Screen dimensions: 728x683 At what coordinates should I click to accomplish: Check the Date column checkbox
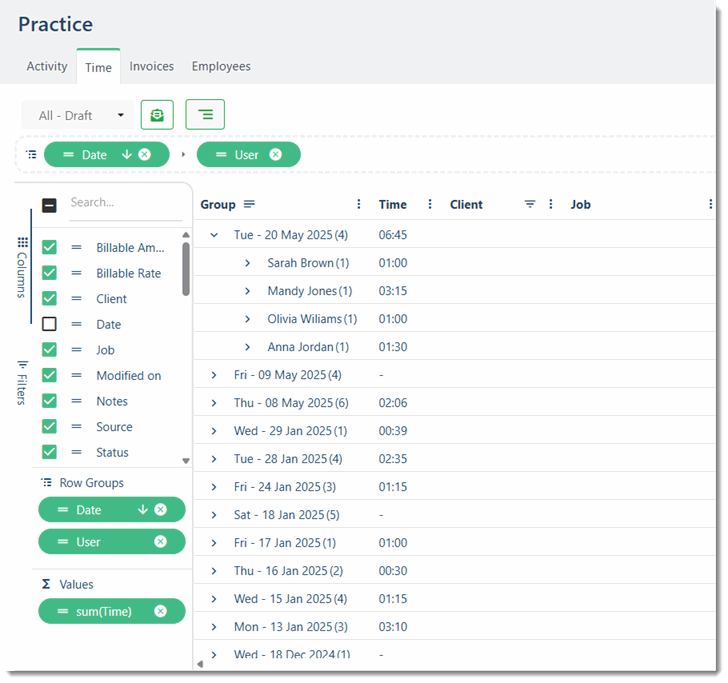click(x=49, y=324)
